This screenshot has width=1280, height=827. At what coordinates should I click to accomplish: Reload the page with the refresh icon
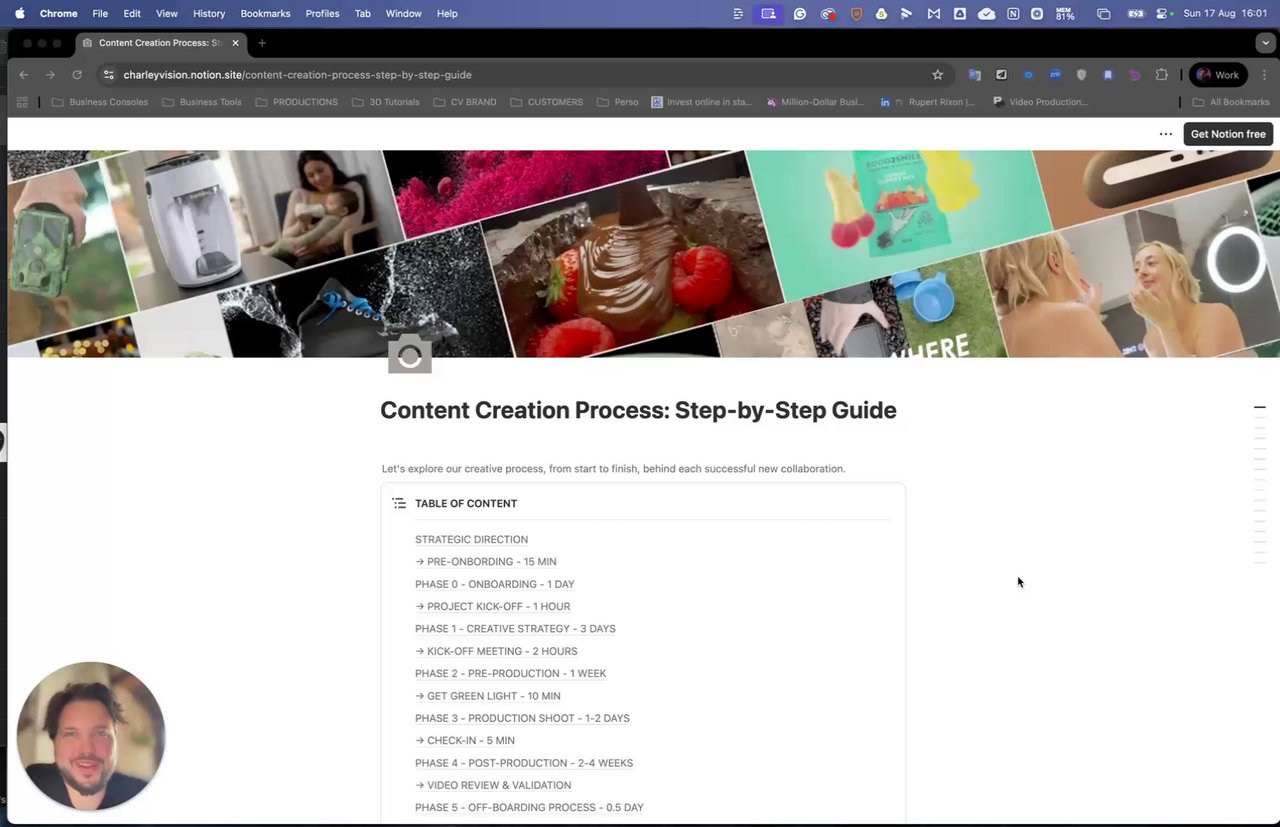[x=77, y=75]
